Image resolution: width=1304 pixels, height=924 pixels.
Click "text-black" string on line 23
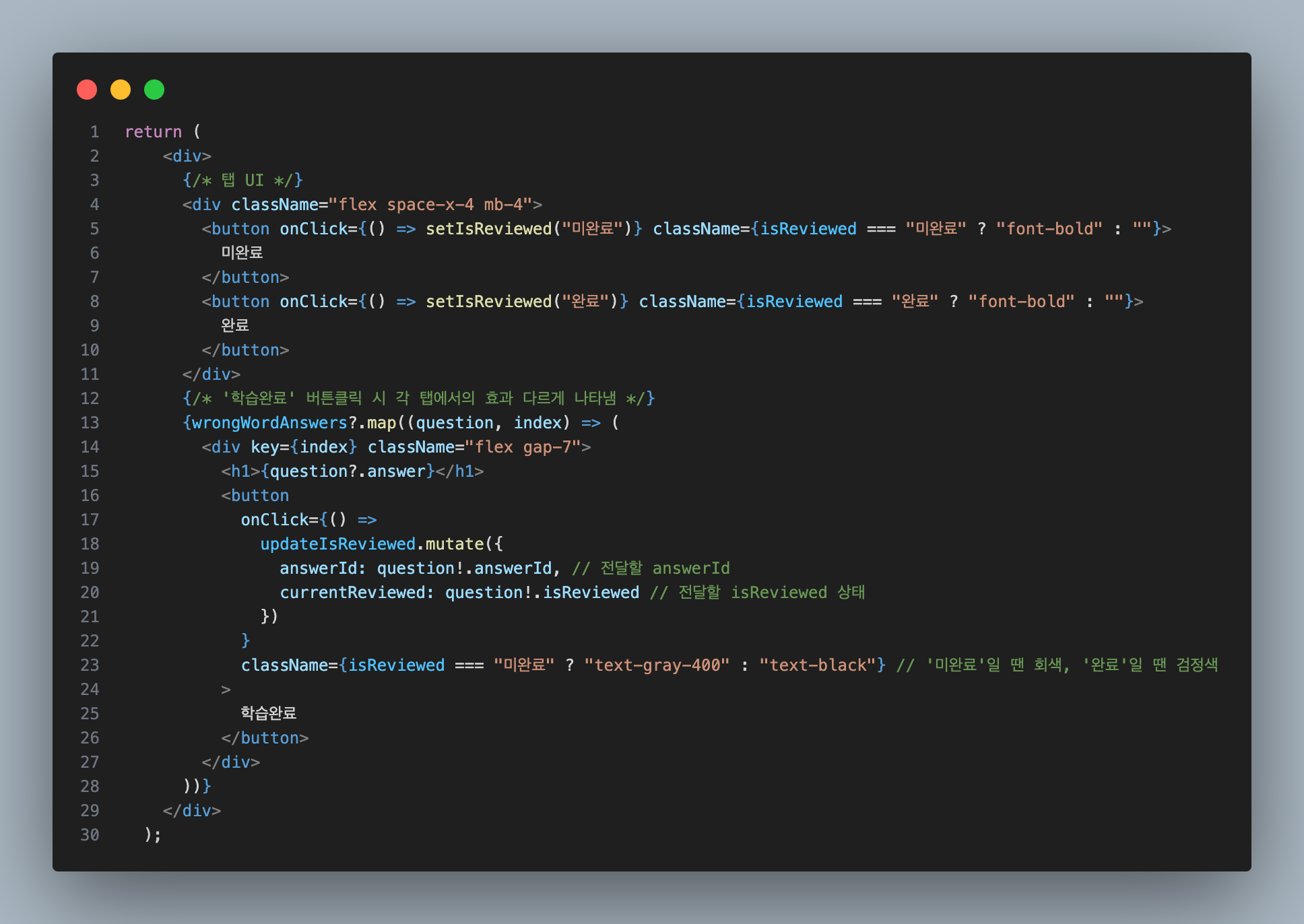pos(817,665)
